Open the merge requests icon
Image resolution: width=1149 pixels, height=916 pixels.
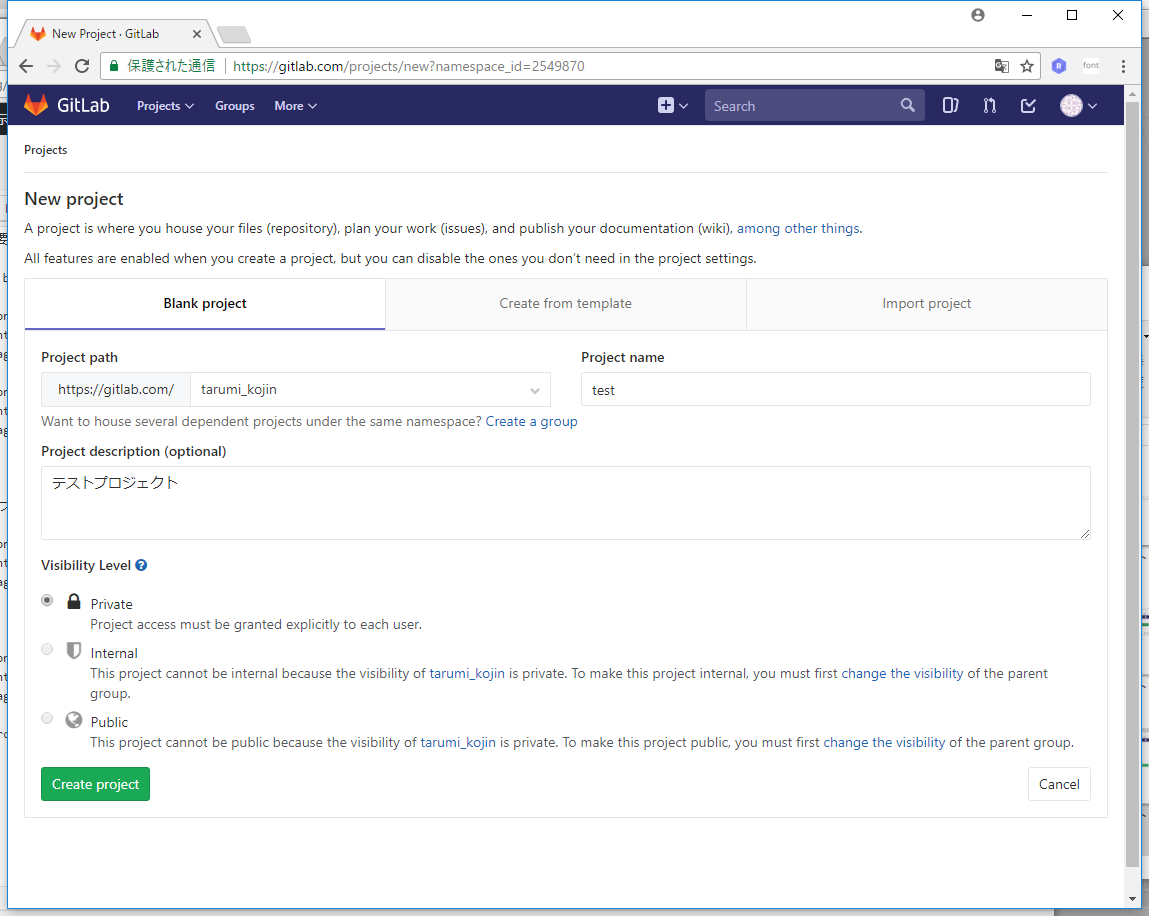[989, 105]
